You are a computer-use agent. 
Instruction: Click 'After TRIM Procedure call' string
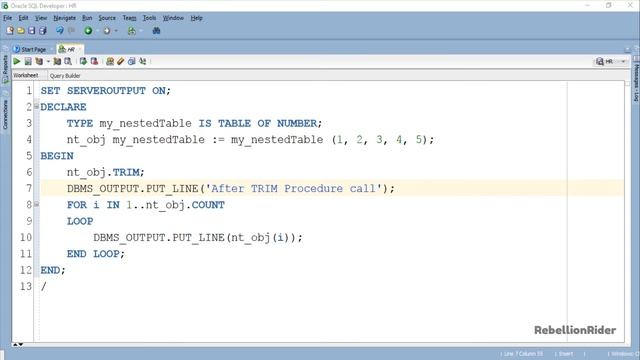(293, 189)
